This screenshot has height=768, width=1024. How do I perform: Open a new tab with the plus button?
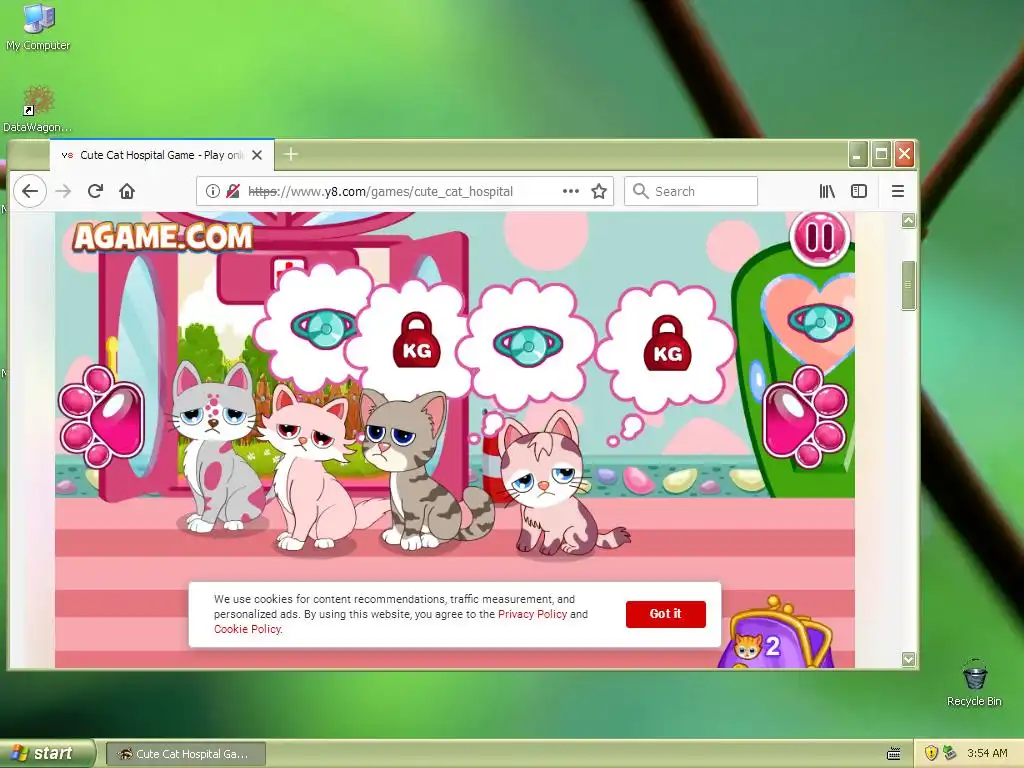[291, 154]
